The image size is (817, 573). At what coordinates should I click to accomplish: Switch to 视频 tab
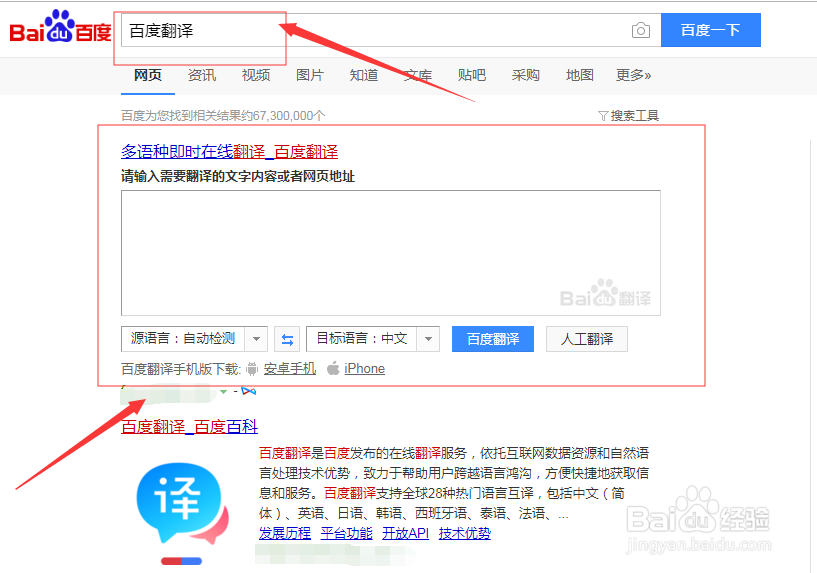click(256, 76)
